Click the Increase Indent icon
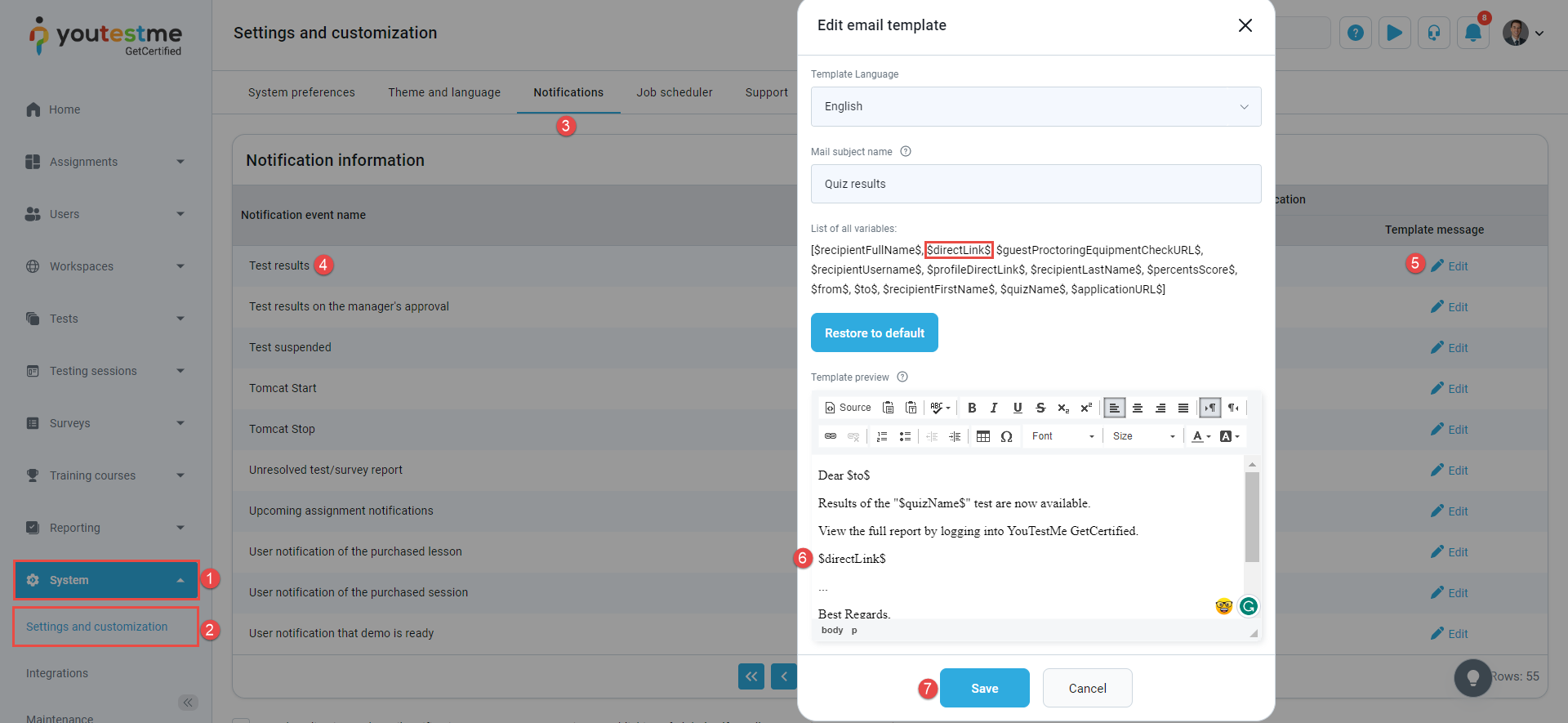Screen dimensions: 1568x723 (955, 436)
